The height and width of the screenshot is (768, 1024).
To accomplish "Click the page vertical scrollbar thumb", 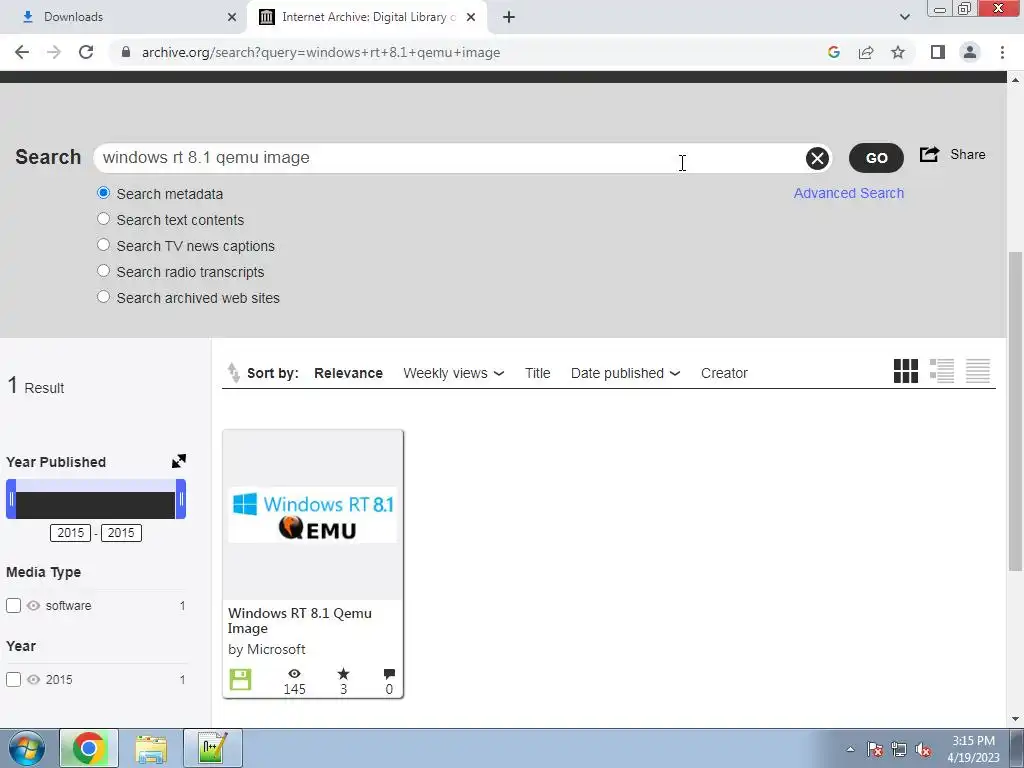I will (x=1015, y=411).
